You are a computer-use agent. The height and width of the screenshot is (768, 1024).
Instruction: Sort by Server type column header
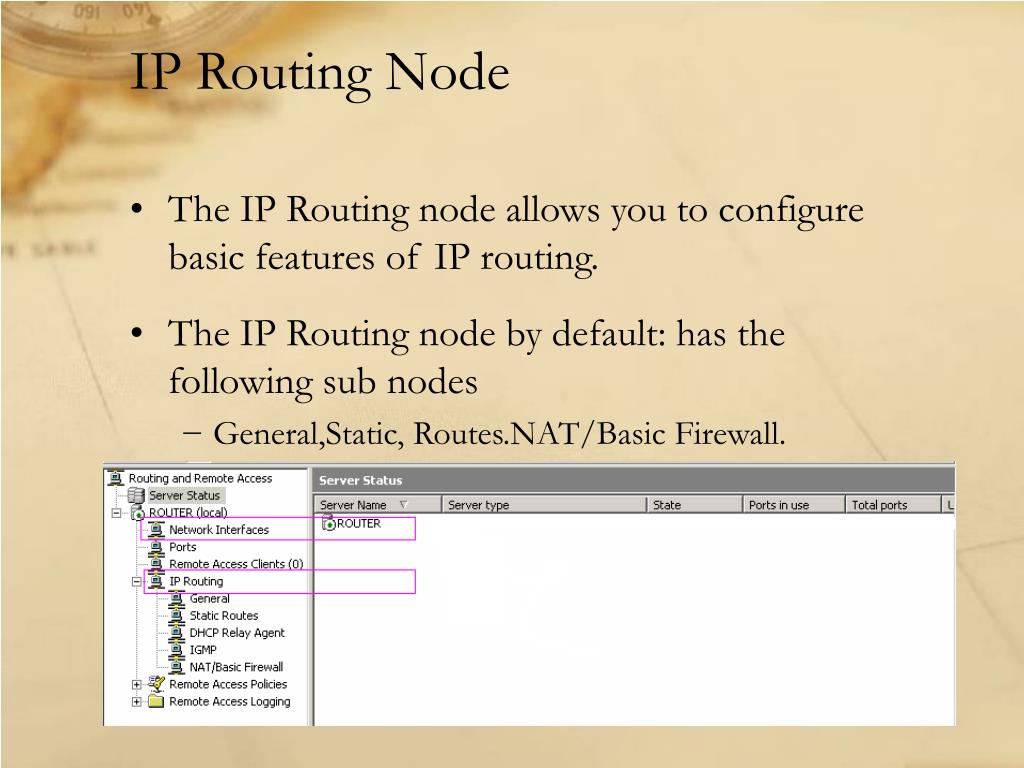(x=544, y=505)
